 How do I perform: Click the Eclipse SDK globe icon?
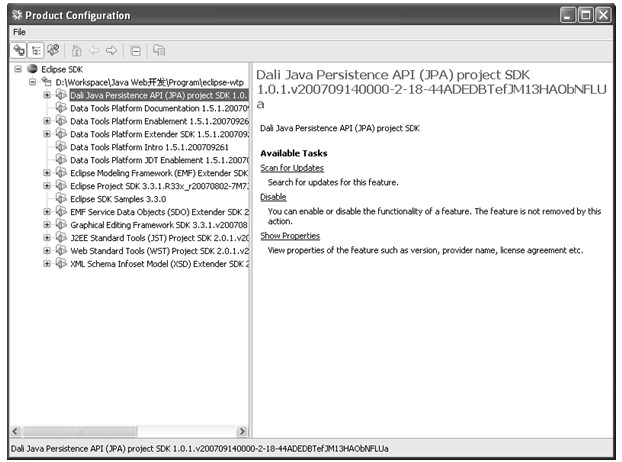coord(32,69)
